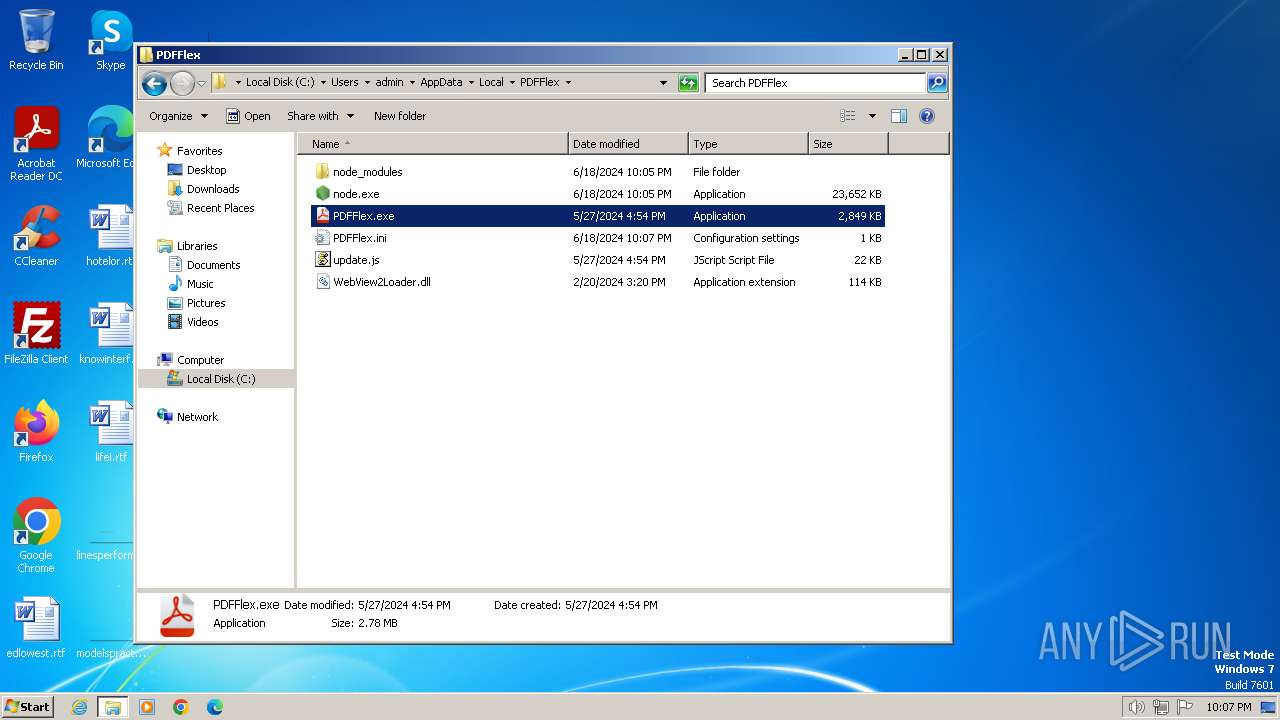The image size is (1280, 720).
Task: Open the Share with menu
Action: [320, 116]
